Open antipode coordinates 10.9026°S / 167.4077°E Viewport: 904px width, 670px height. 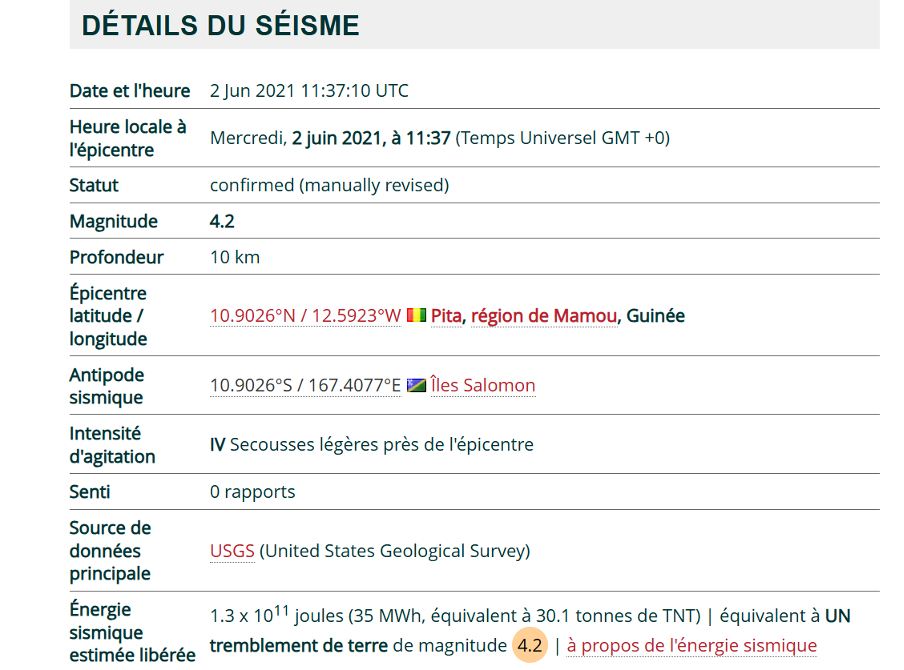[305, 385]
